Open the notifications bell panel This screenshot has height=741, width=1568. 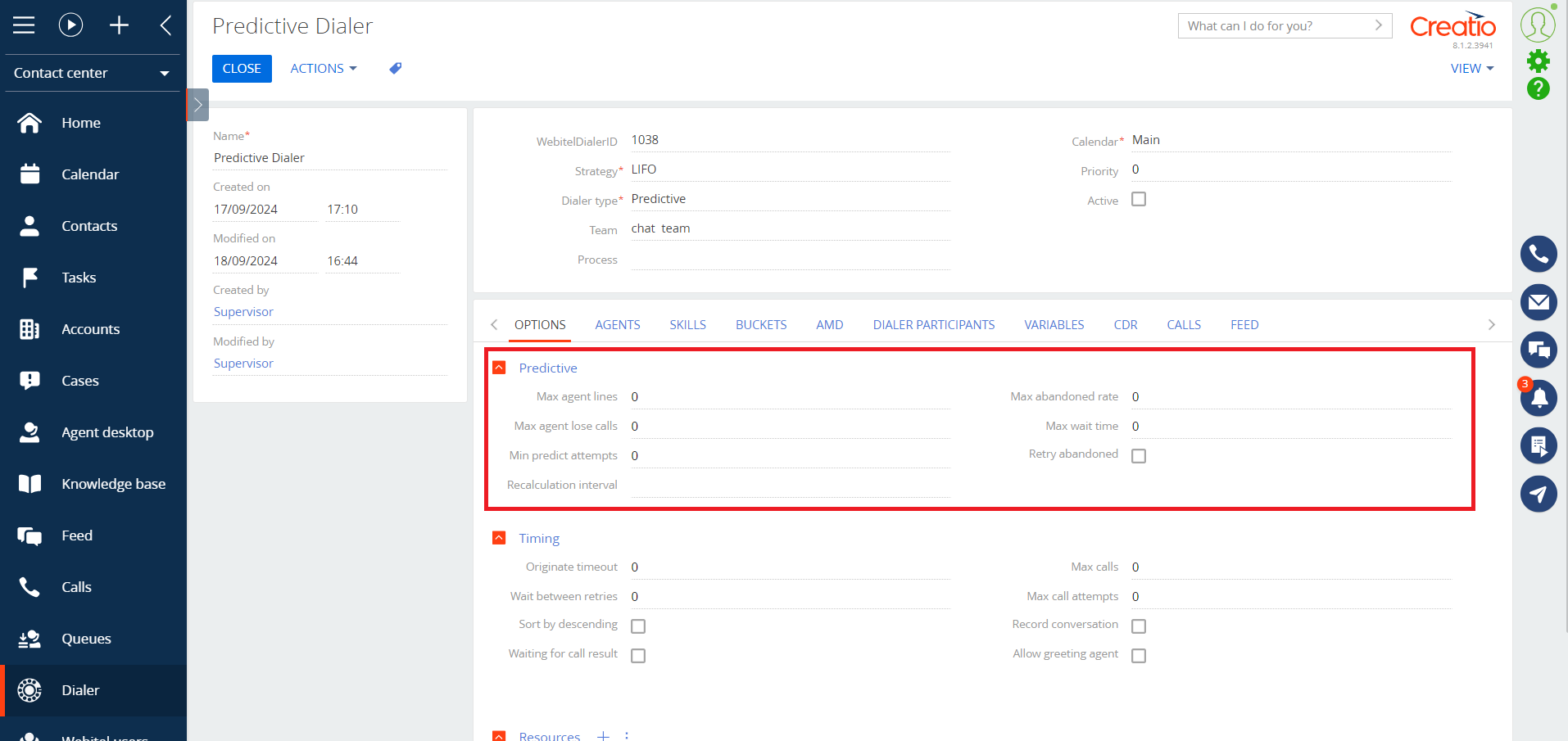(x=1539, y=398)
